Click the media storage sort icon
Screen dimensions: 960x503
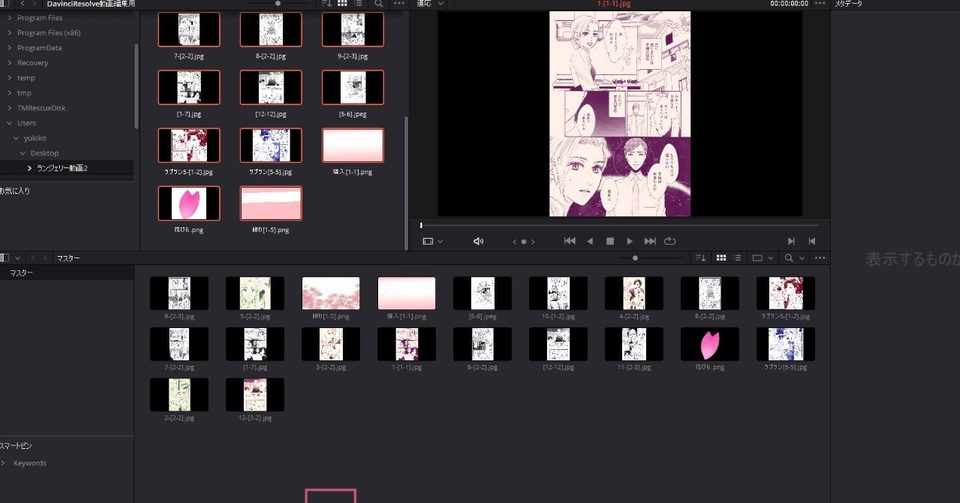coord(326,4)
